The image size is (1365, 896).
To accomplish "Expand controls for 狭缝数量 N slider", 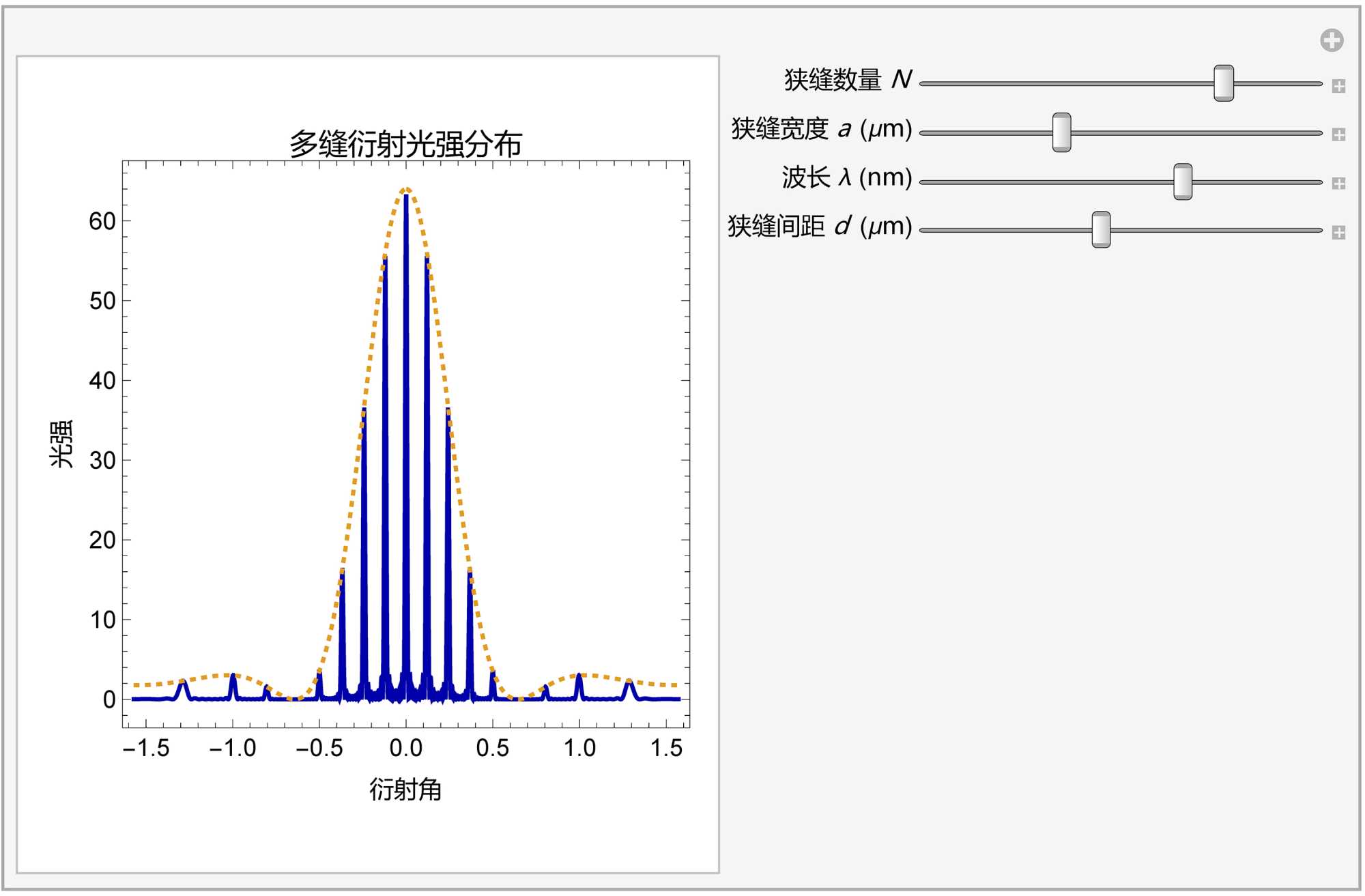I will [x=1338, y=86].
